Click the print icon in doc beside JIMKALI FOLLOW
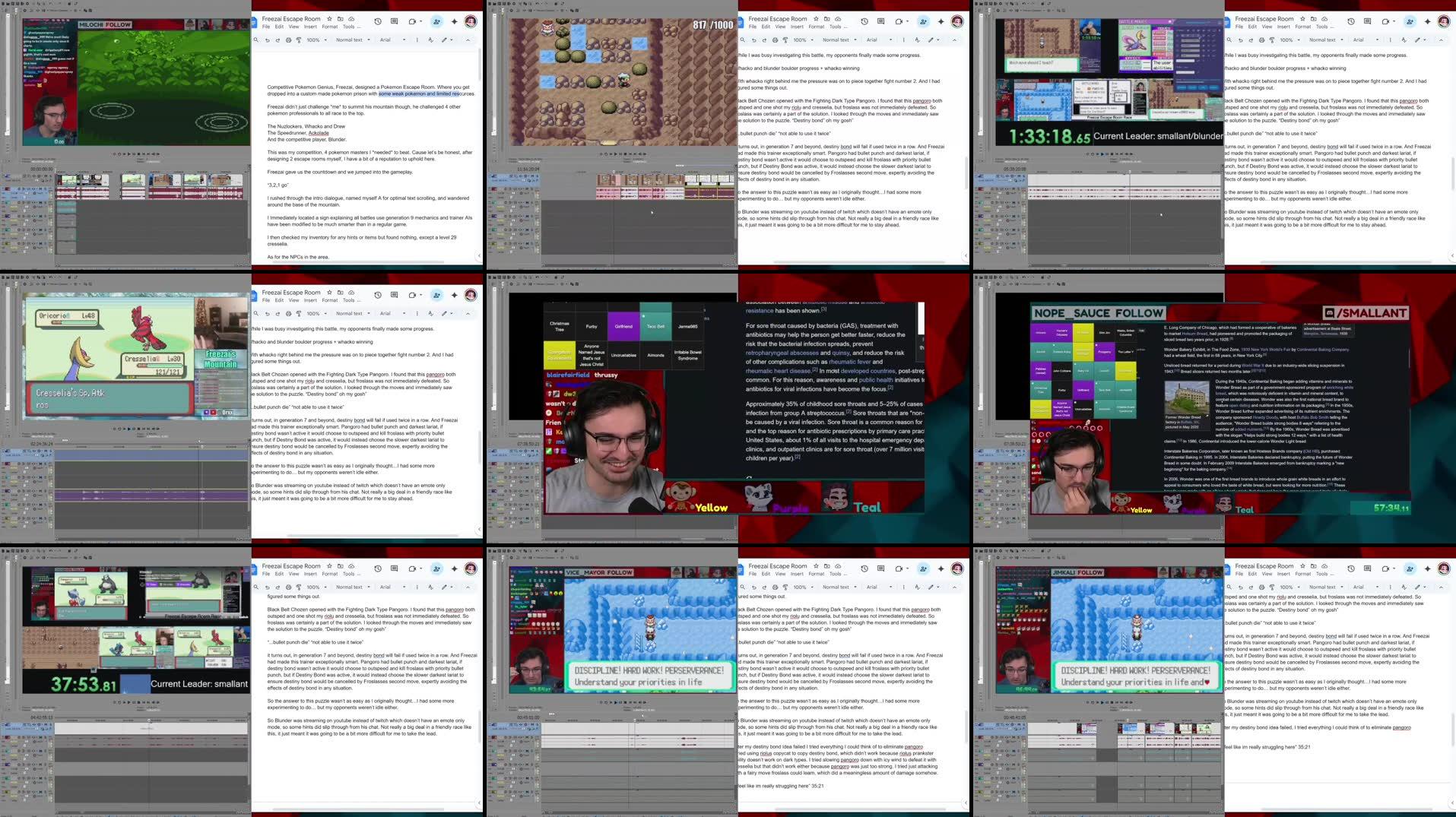Image resolution: width=1456 pixels, height=817 pixels. pos(1261,587)
